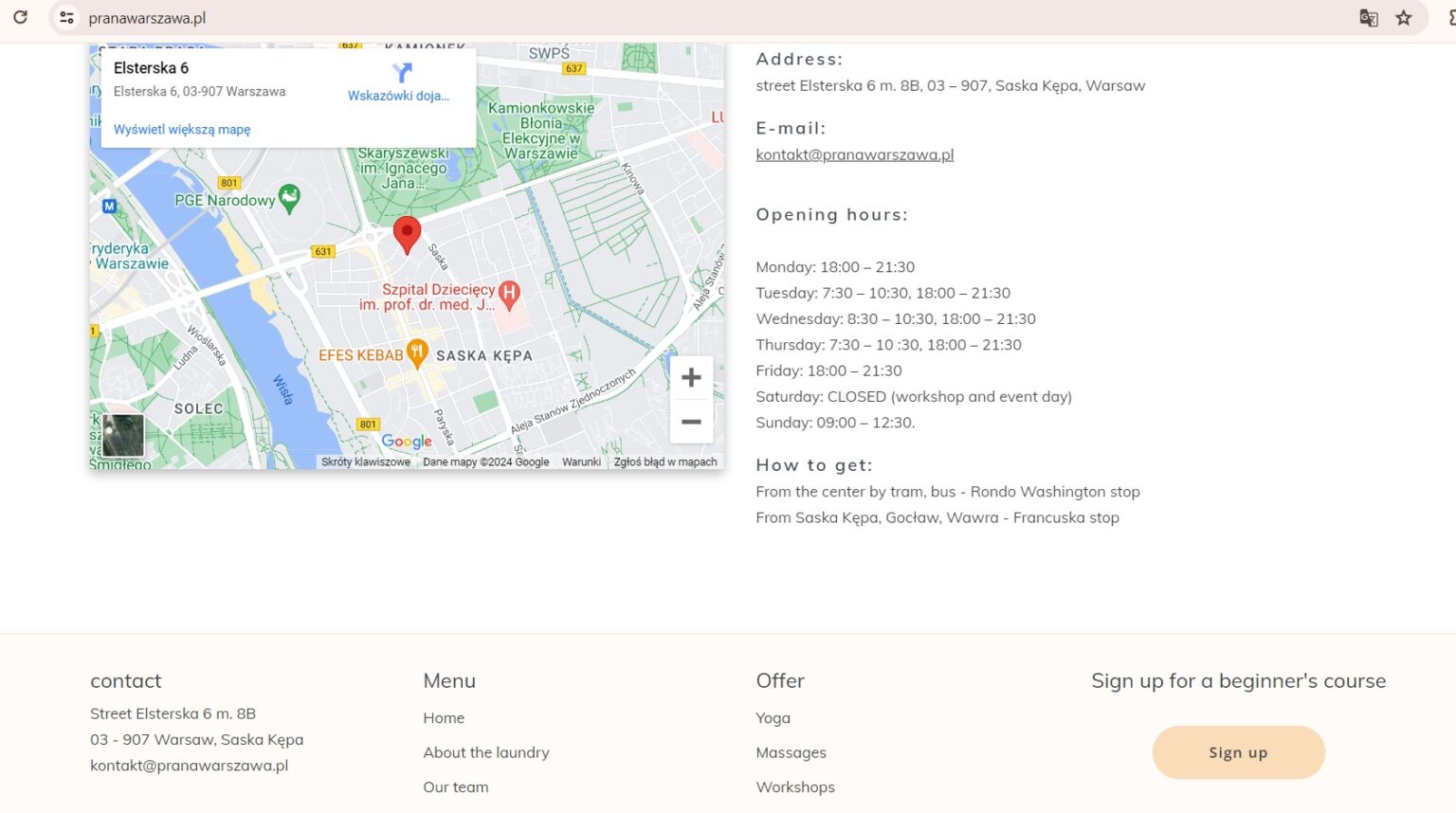Open site information icon beside the URL
1456x813 pixels.
click(x=65, y=17)
